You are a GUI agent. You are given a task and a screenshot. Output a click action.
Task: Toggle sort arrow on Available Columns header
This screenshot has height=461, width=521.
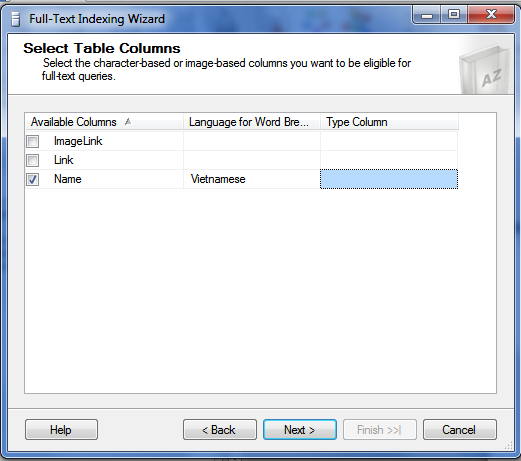coord(128,122)
